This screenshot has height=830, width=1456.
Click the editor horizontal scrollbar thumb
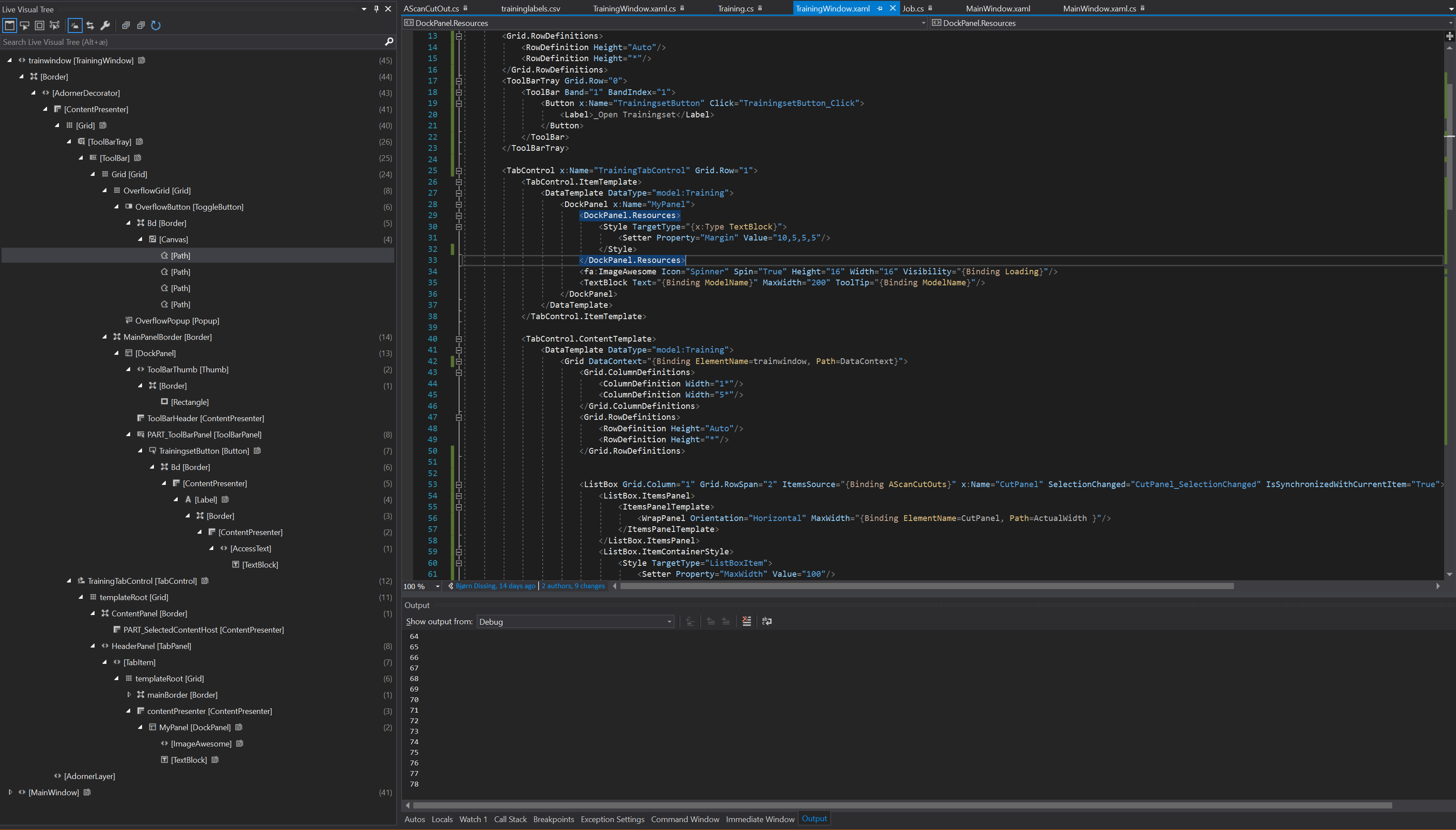tap(927, 586)
